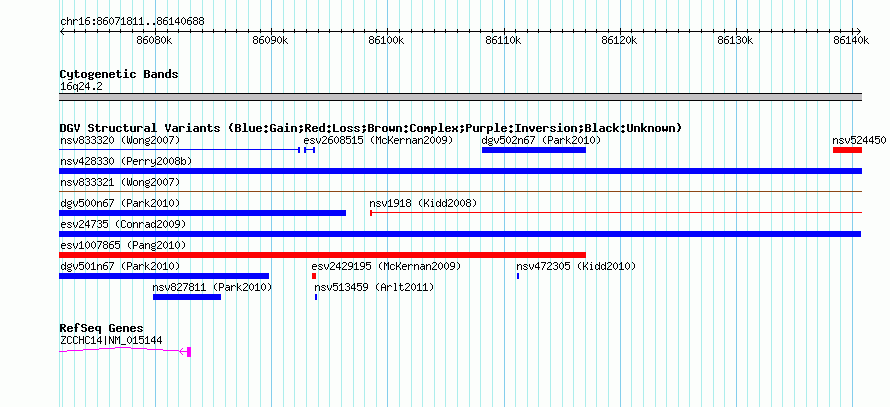Select the esv2608515 (McKernan2009) label
This screenshot has height=407, width=890.
coord(378,140)
